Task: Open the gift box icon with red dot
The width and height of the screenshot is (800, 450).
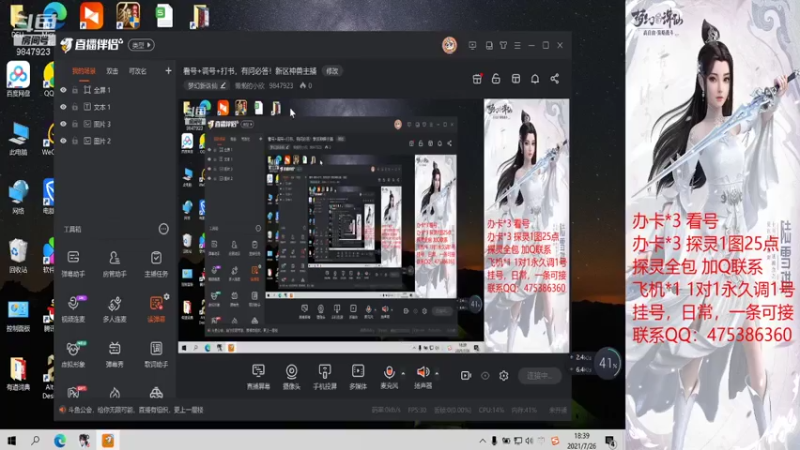Action: (x=477, y=79)
